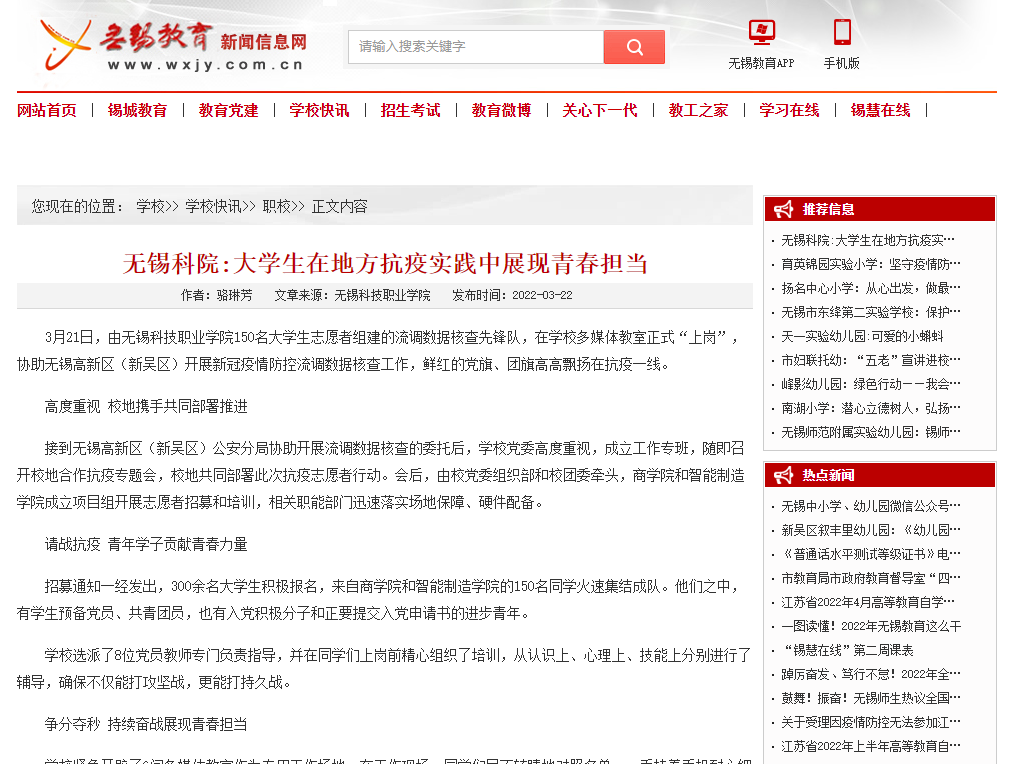Open the 教育党建 navigation item
The width and height of the screenshot is (1011, 766).
[x=228, y=110]
